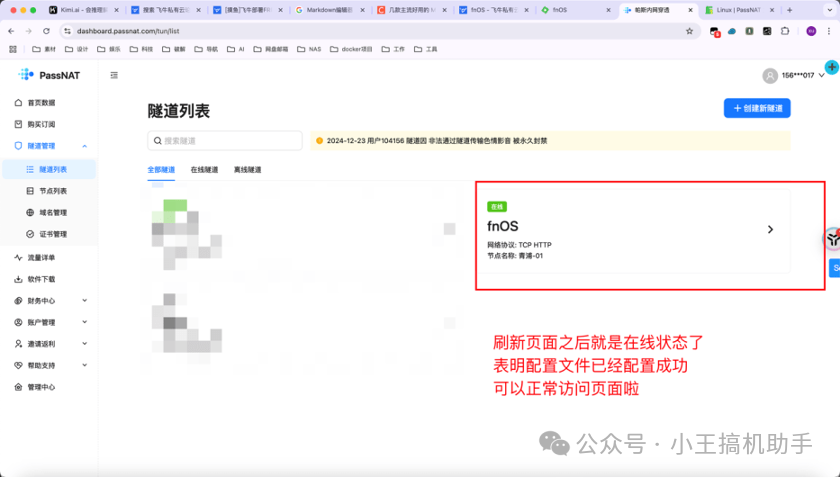840x478 pixels.
Task: Open 域名管理 in the sidebar
Action: coord(53,212)
